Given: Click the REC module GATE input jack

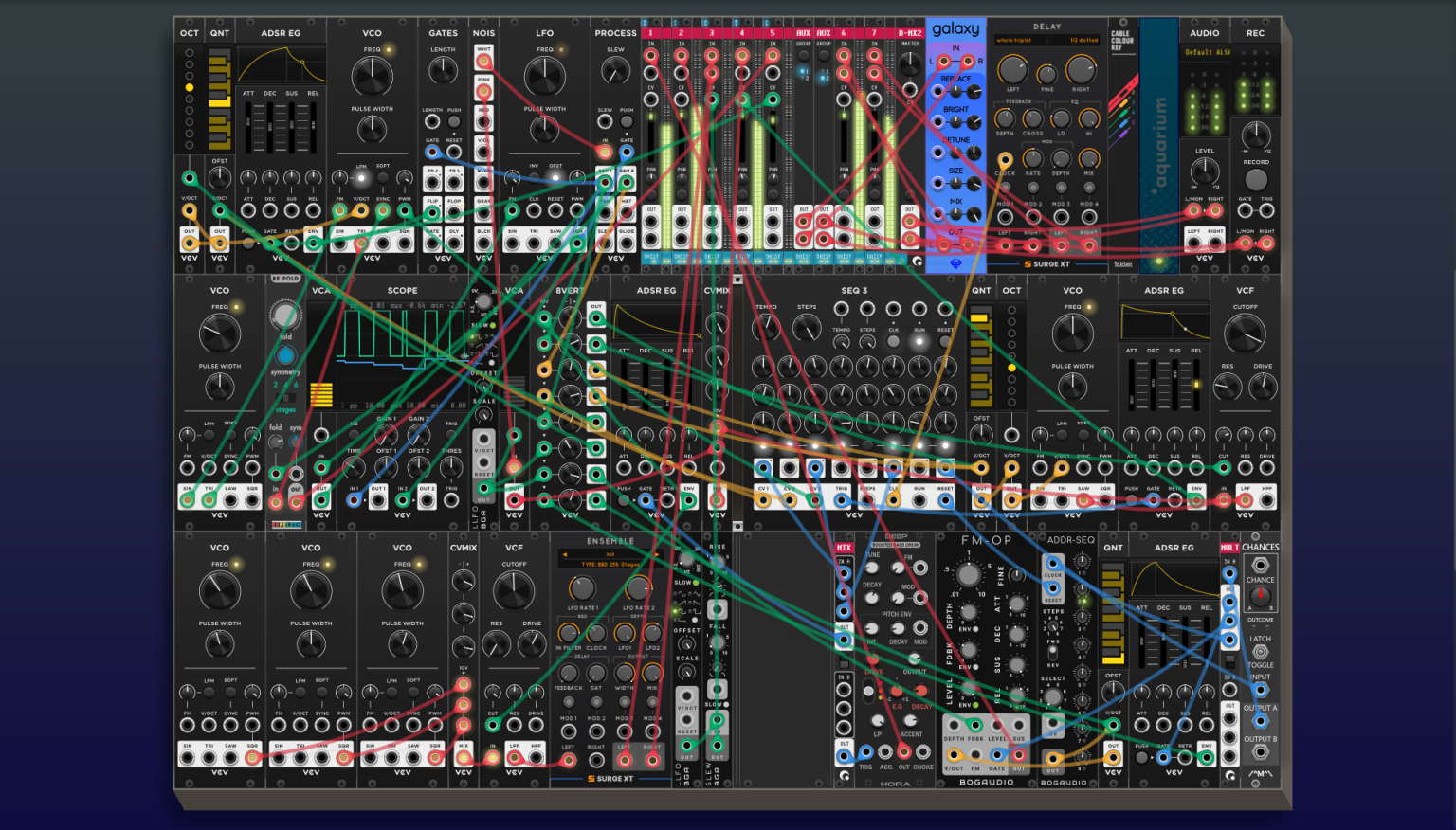Looking at the screenshot, I should [1246, 211].
